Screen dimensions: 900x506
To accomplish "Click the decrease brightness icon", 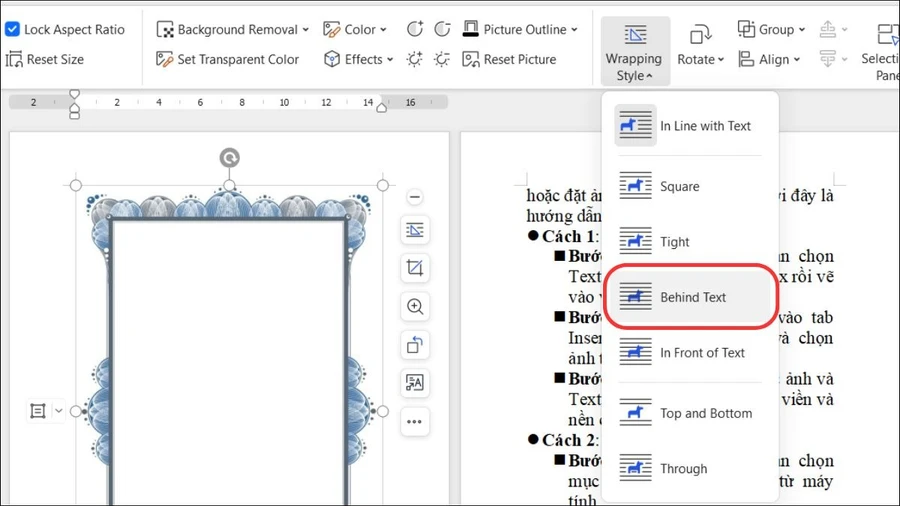I will pyautogui.click(x=442, y=59).
